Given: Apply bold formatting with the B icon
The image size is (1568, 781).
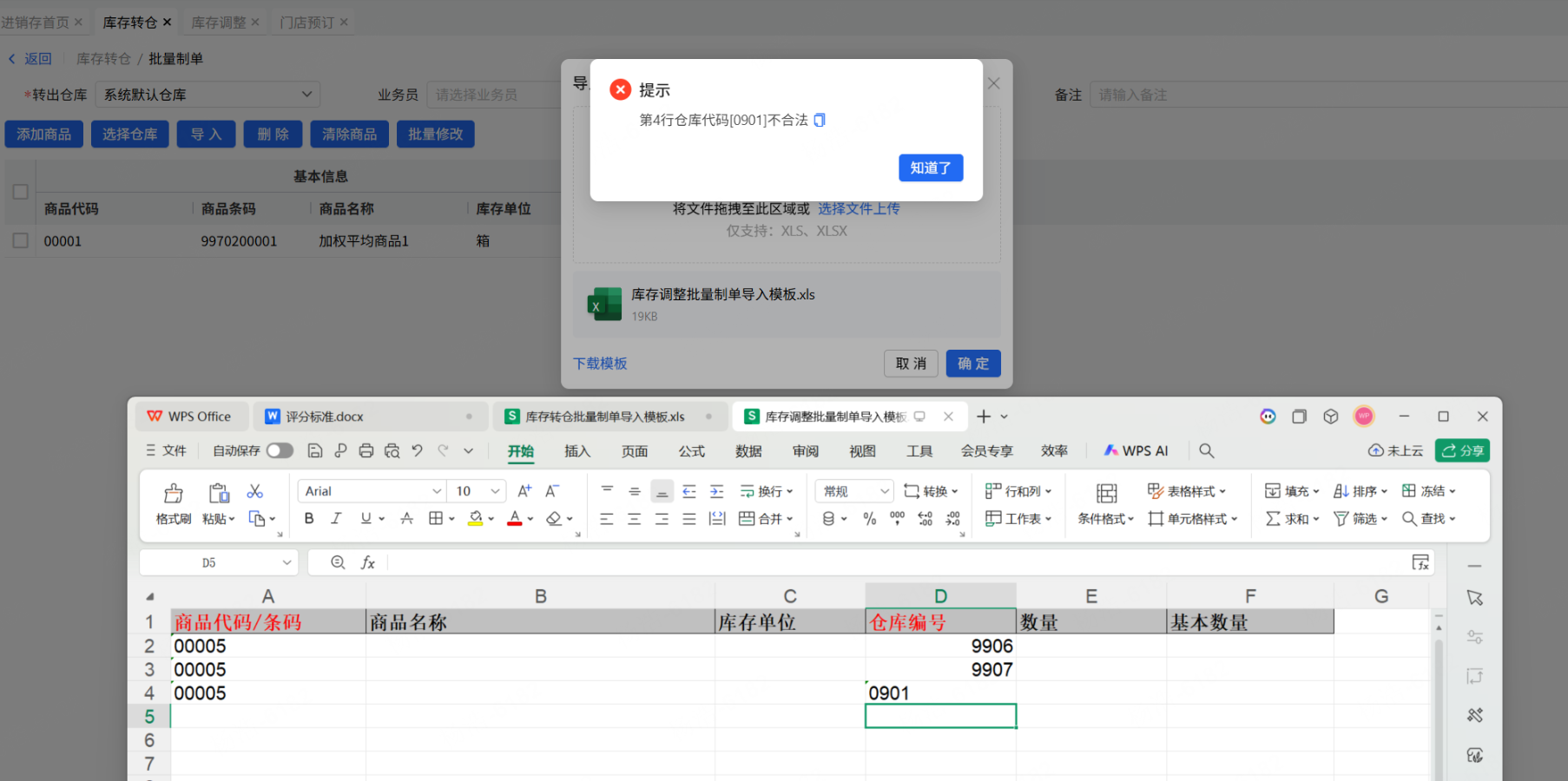Looking at the screenshot, I should 309,518.
